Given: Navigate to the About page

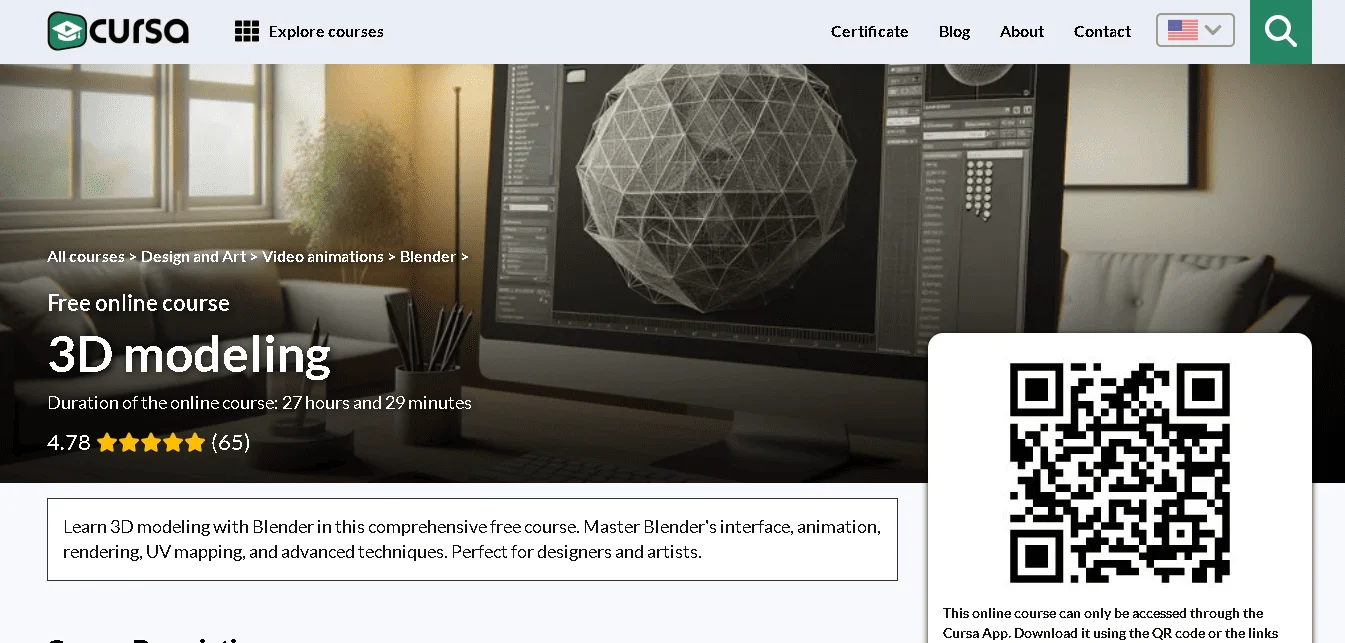Looking at the screenshot, I should (1021, 31).
